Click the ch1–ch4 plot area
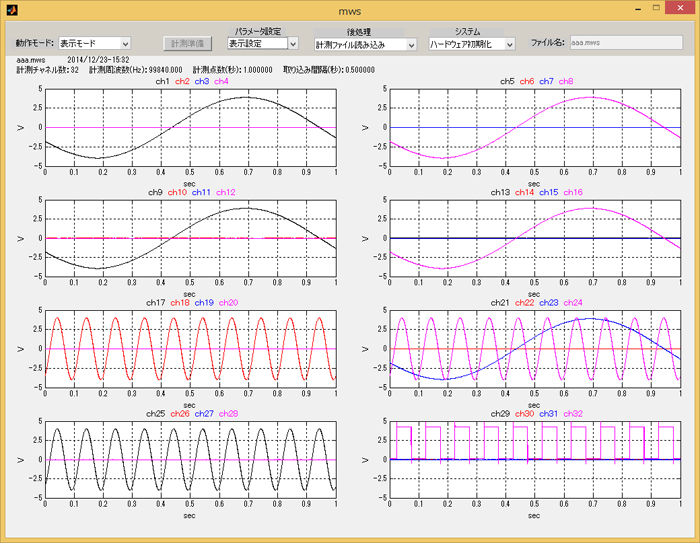 pos(191,127)
